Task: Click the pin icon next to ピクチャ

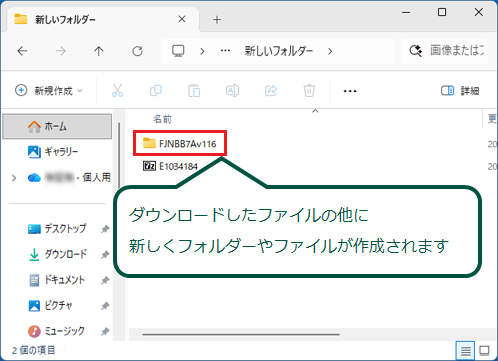Action: click(105, 306)
